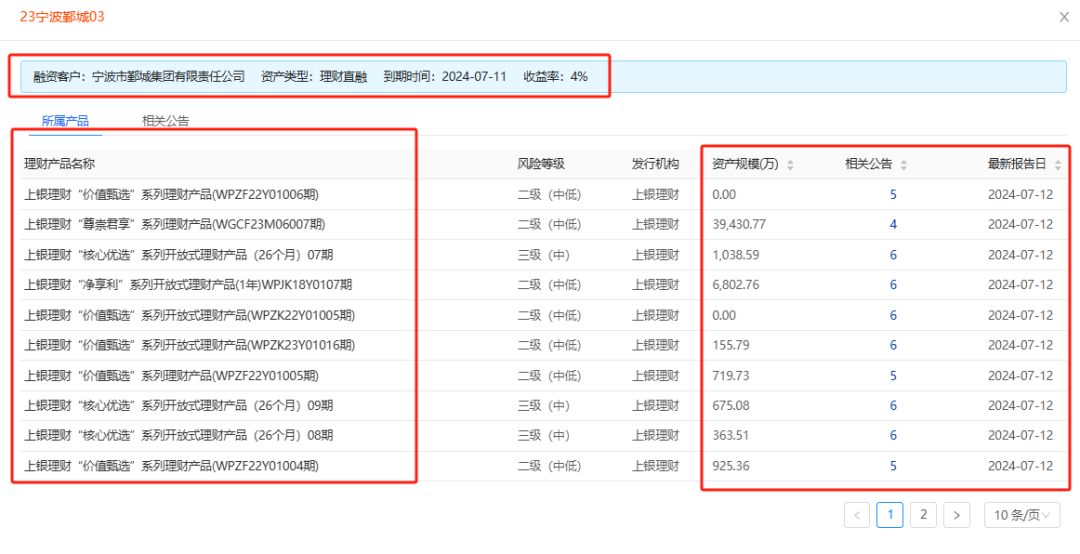1080x554 pixels.
Task: Open announcements count for WPZK22Y01005期 product
Action: point(893,316)
